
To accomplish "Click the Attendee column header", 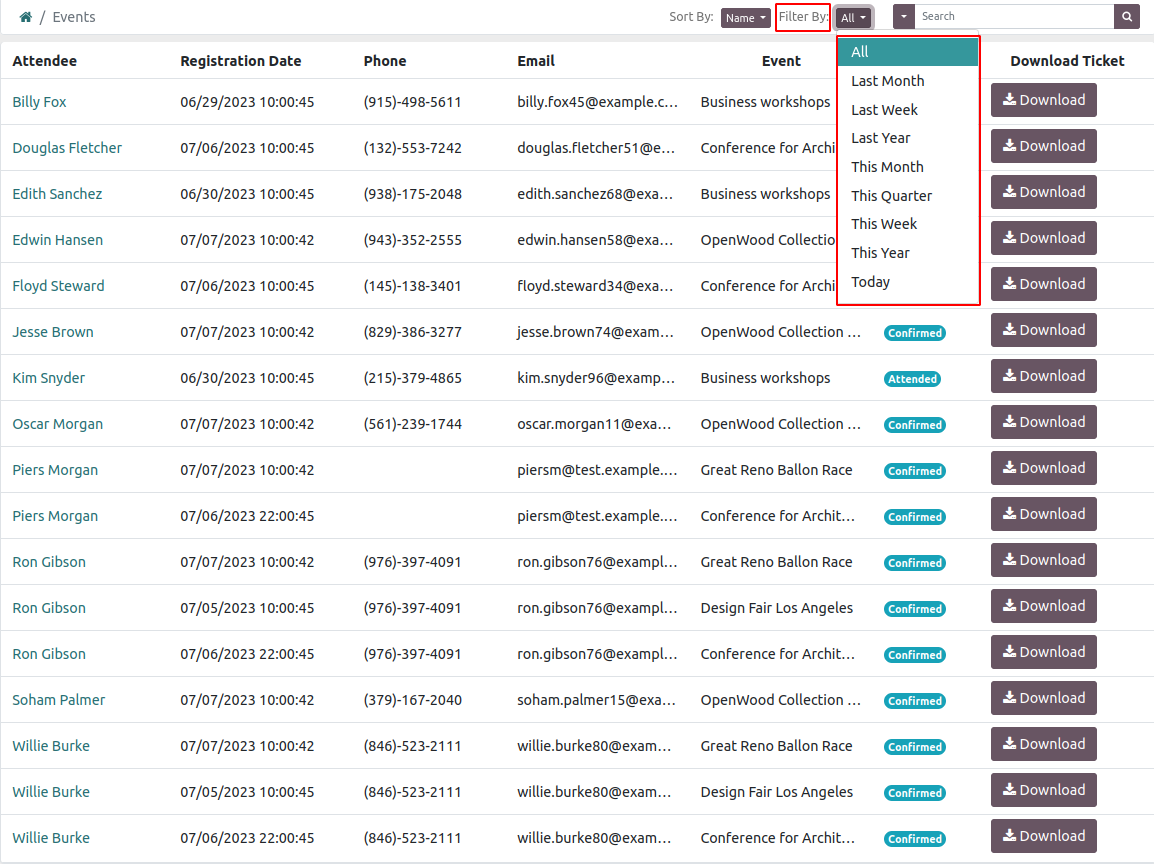I will point(45,61).
